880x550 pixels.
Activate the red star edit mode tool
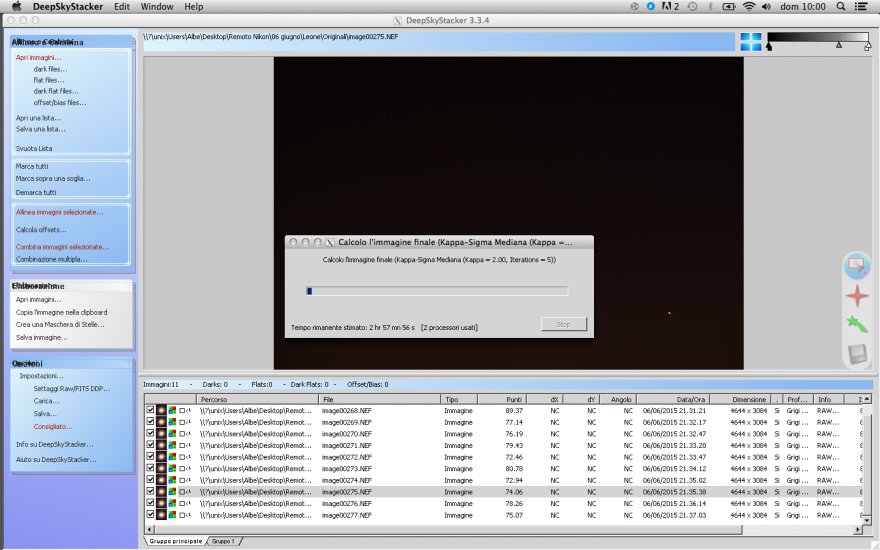[856, 295]
